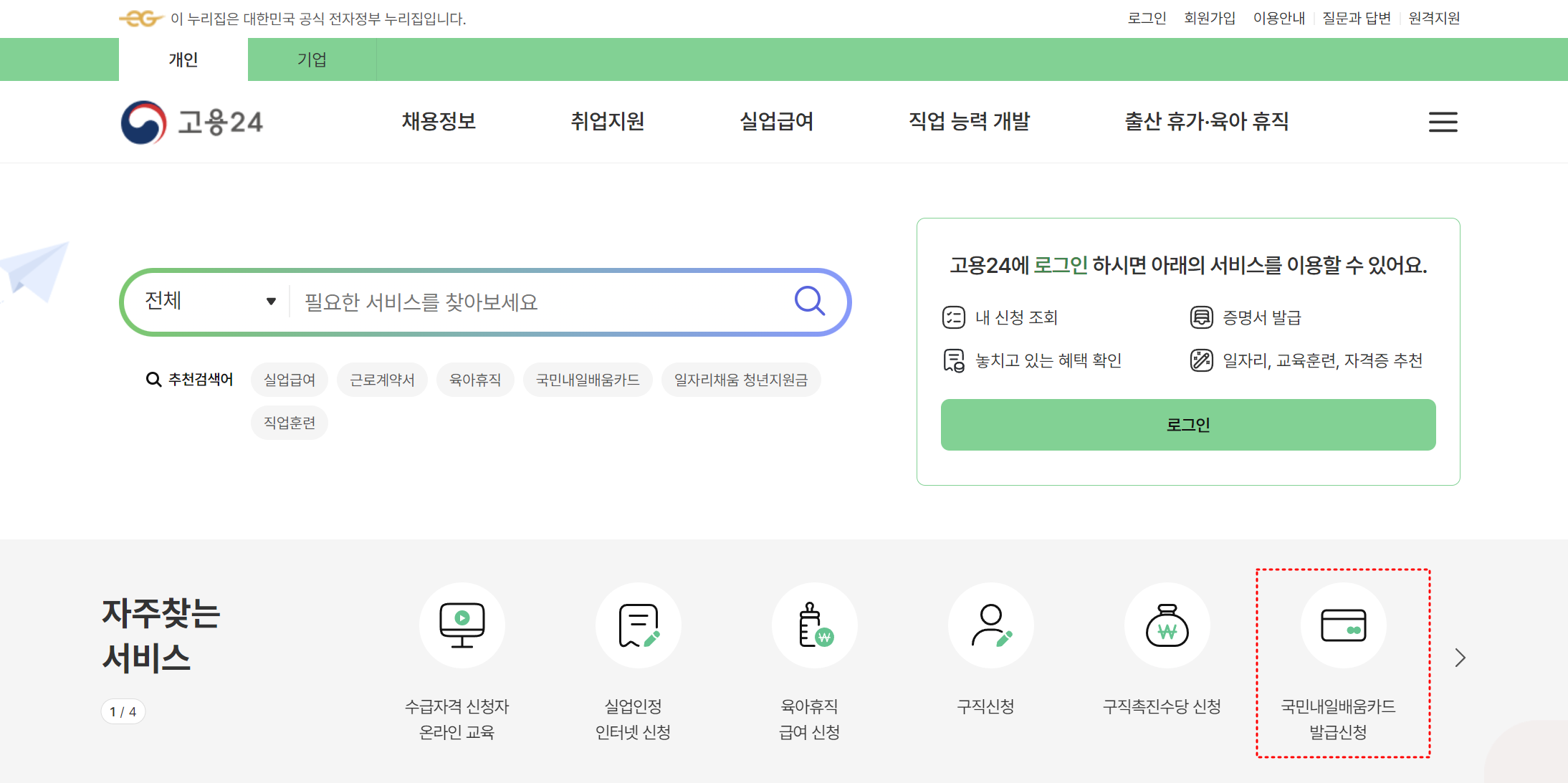Choose the 국민내일배움카드 suggested keyword chip
Image resolution: width=1568 pixels, height=783 pixels.
[x=588, y=380]
